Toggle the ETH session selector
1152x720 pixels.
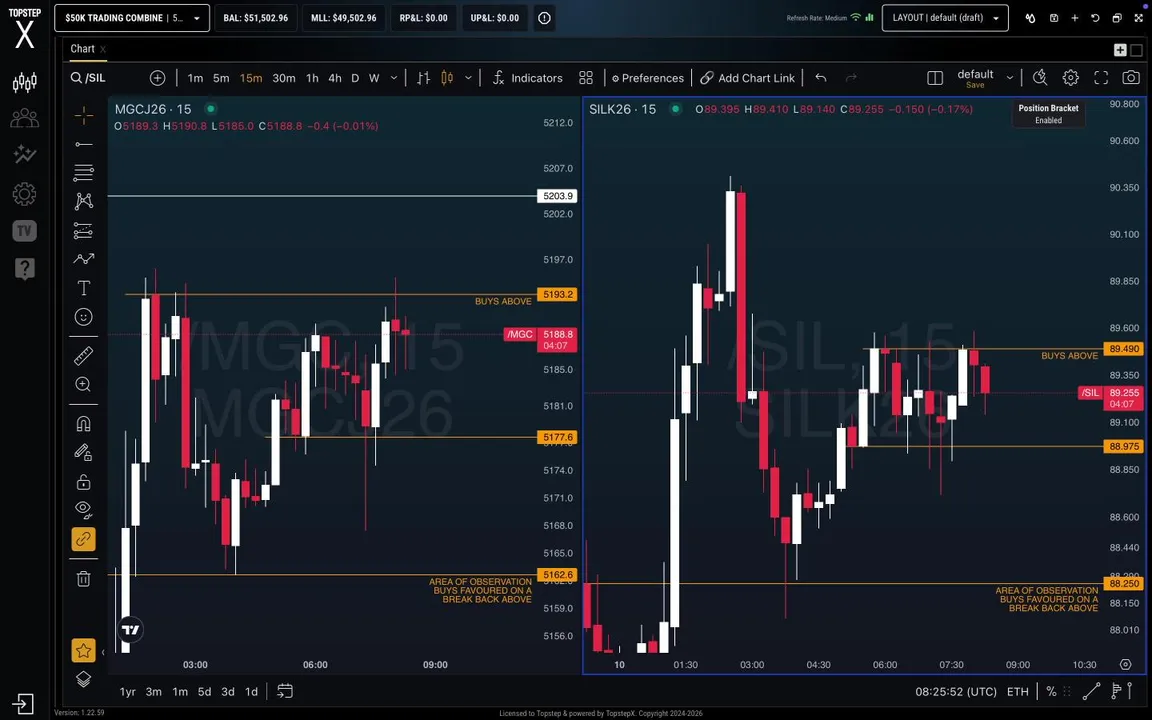click(x=1018, y=691)
